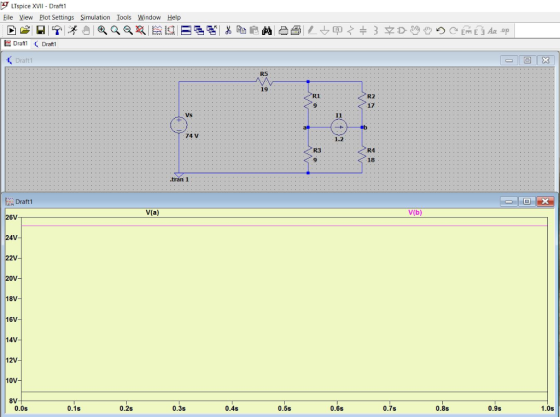Switch to the Draft1 waveform tab
560x417 pixels.
[x=16, y=44]
